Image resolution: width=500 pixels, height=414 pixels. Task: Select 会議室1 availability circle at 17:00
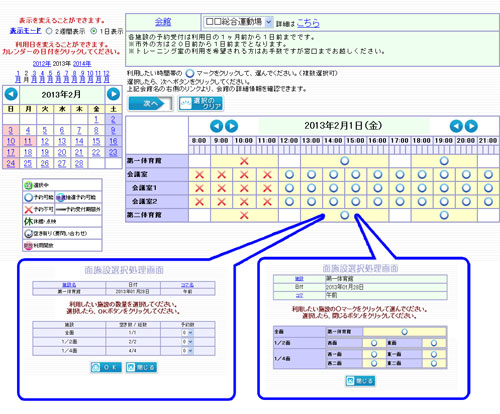pos(400,188)
